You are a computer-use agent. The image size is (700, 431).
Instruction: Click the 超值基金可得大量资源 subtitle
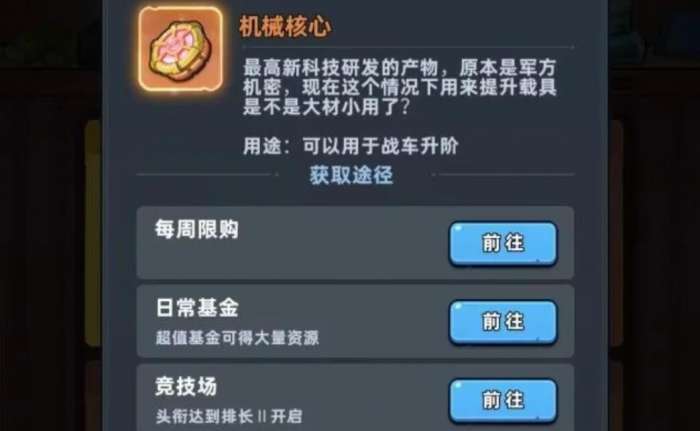[x=238, y=337]
